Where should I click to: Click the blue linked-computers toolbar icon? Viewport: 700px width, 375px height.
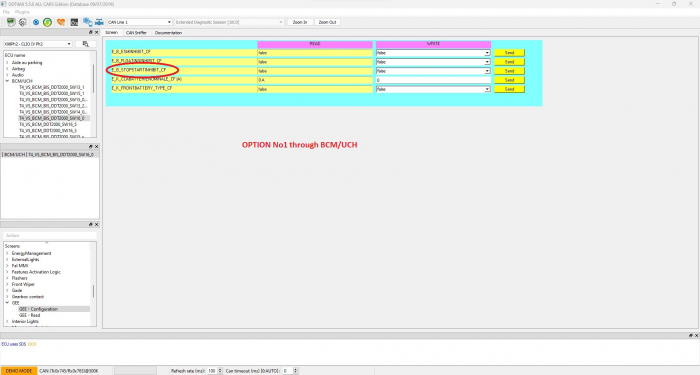click(x=88, y=22)
